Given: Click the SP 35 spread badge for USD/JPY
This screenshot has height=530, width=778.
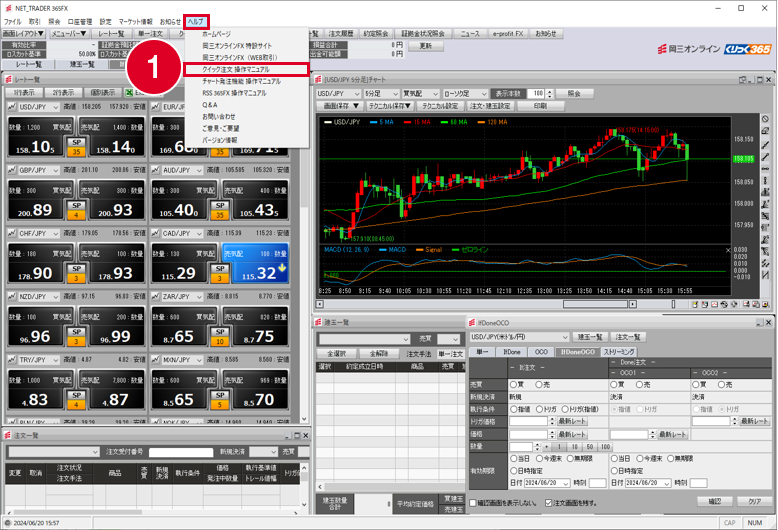Looking at the screenshot, I should [x=76, y=147].
